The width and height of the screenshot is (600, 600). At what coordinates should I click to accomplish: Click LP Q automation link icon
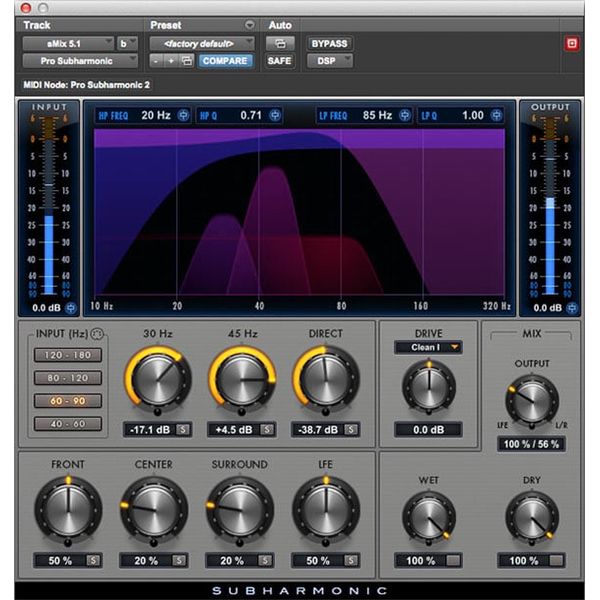coord(496,115)
